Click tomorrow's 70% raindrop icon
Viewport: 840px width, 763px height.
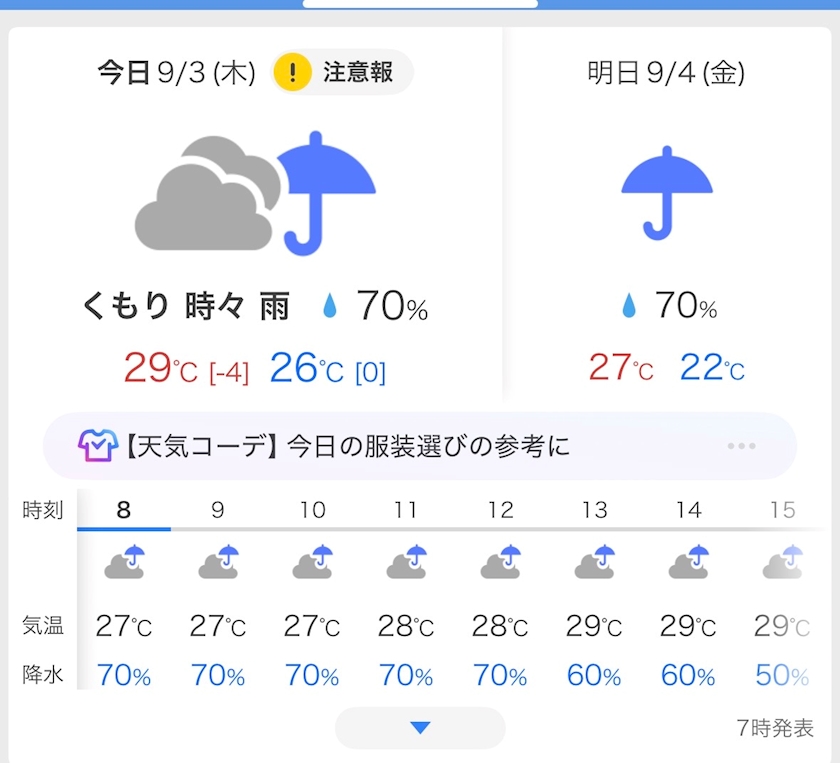click(629, 306)
